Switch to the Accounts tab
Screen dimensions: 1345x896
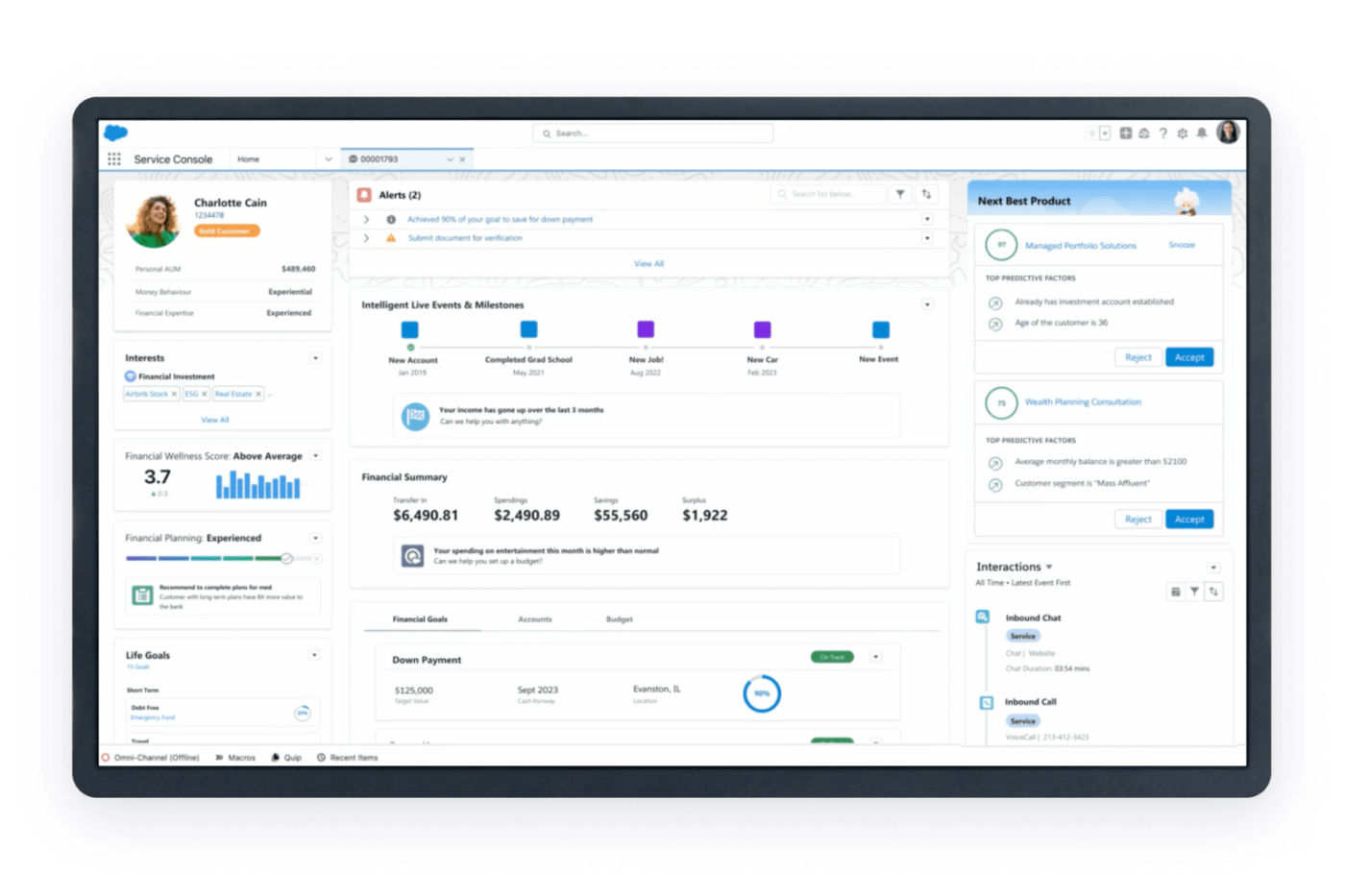pyautogui.click(x=535, y=619)
